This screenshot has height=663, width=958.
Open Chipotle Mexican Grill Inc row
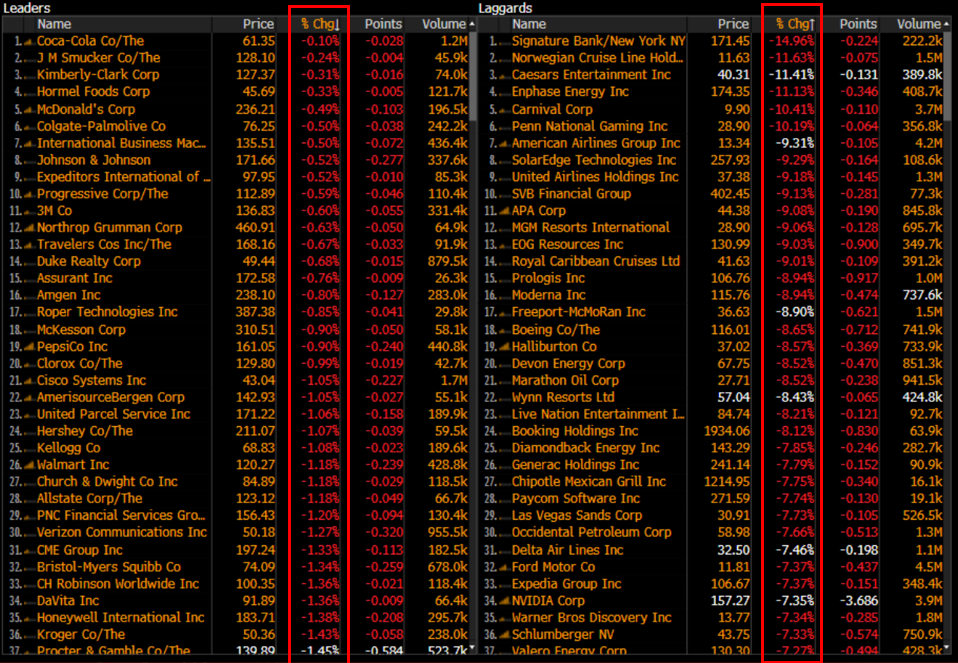(589, 482)
